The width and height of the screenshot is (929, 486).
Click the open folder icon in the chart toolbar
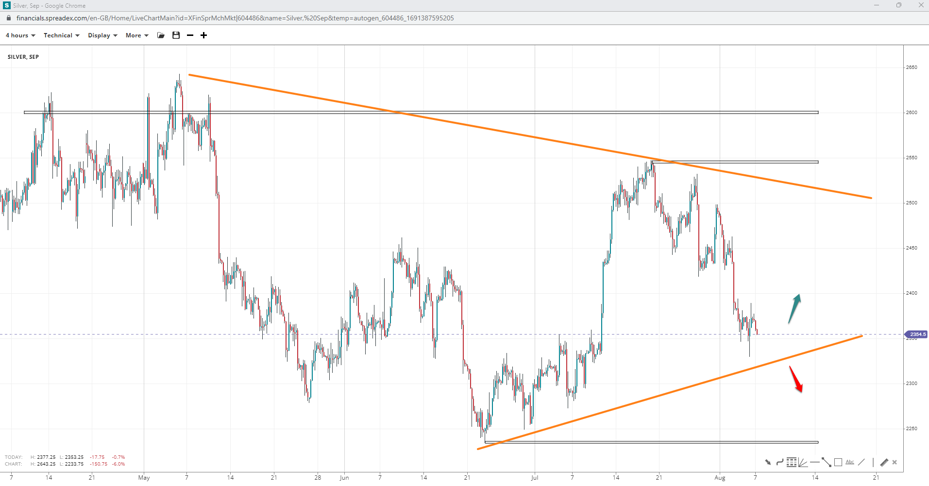(x=161, y=35)
